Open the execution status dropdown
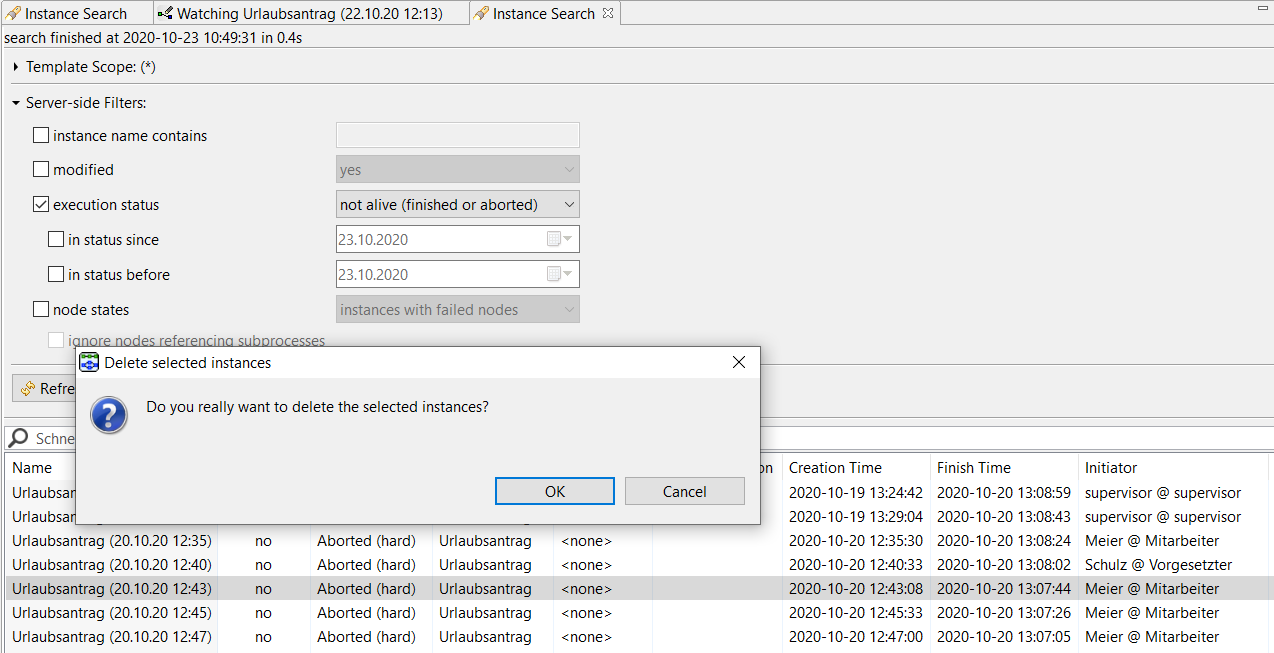This screenshot has width=1274, height=653. coord(458,205)
